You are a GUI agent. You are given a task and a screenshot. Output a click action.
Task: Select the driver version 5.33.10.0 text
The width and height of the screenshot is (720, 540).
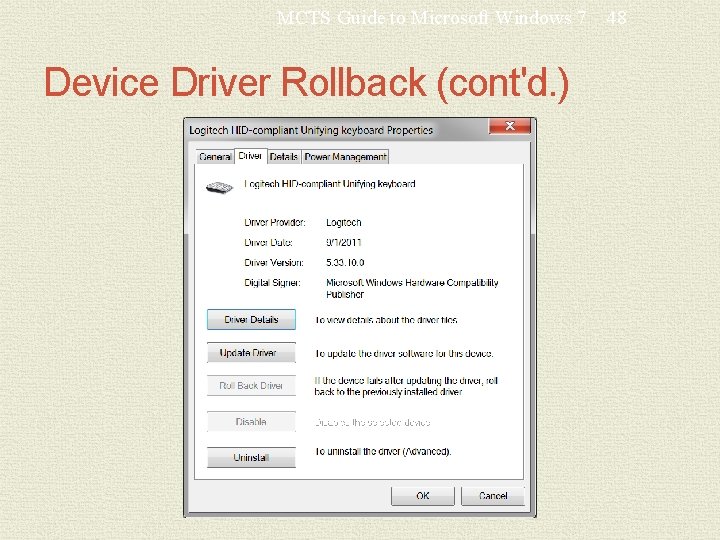(345, 263)
